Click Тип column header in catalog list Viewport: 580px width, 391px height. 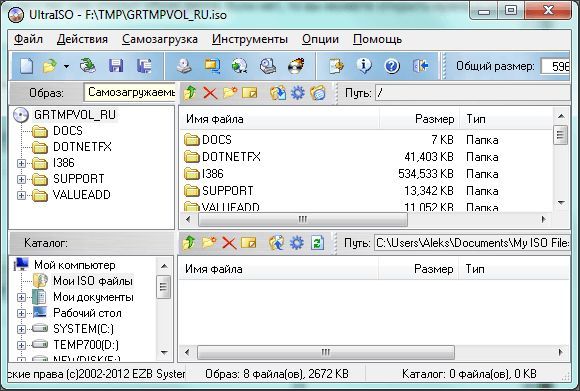514,269
